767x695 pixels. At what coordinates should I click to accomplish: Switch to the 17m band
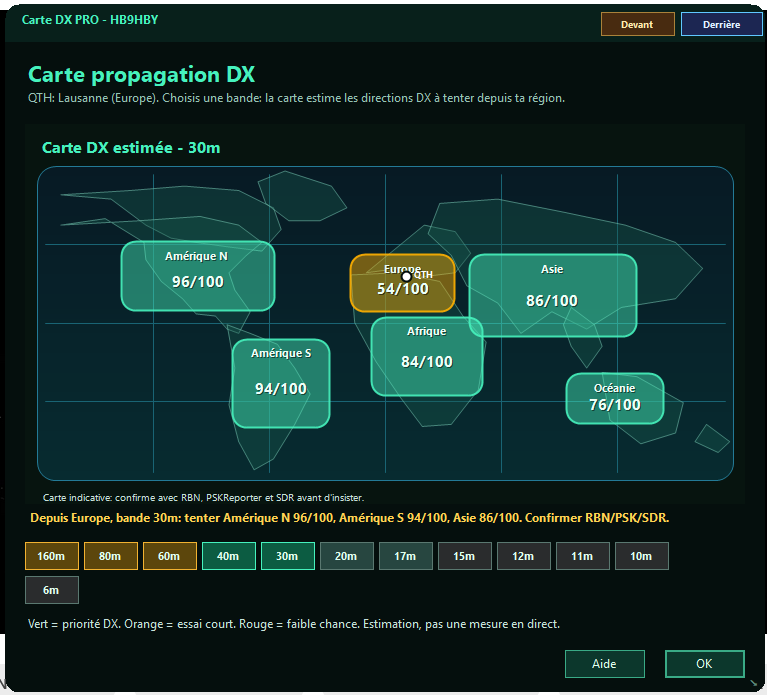coord(406,556)
